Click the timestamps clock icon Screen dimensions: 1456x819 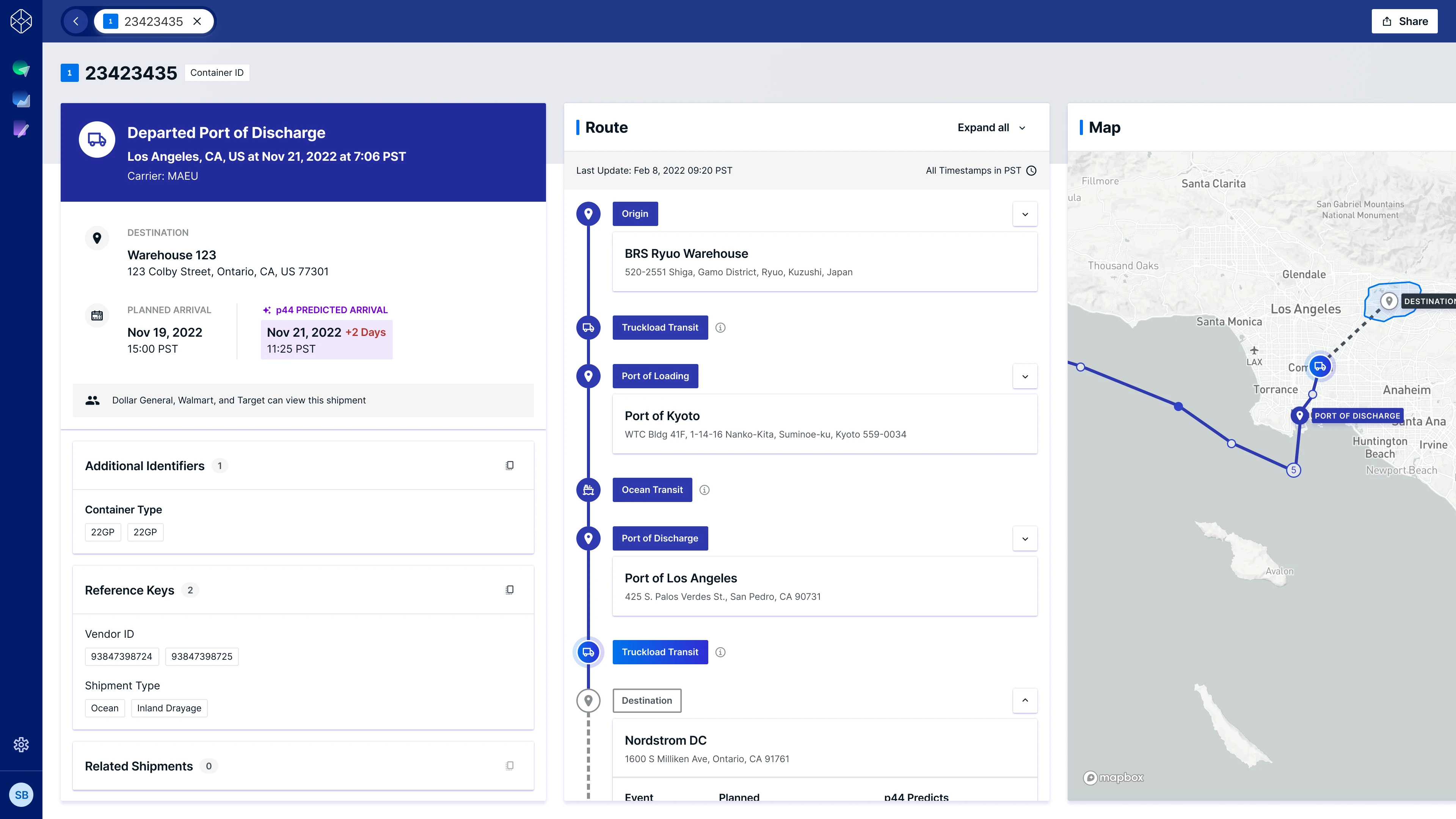[x=1031, y=171]
